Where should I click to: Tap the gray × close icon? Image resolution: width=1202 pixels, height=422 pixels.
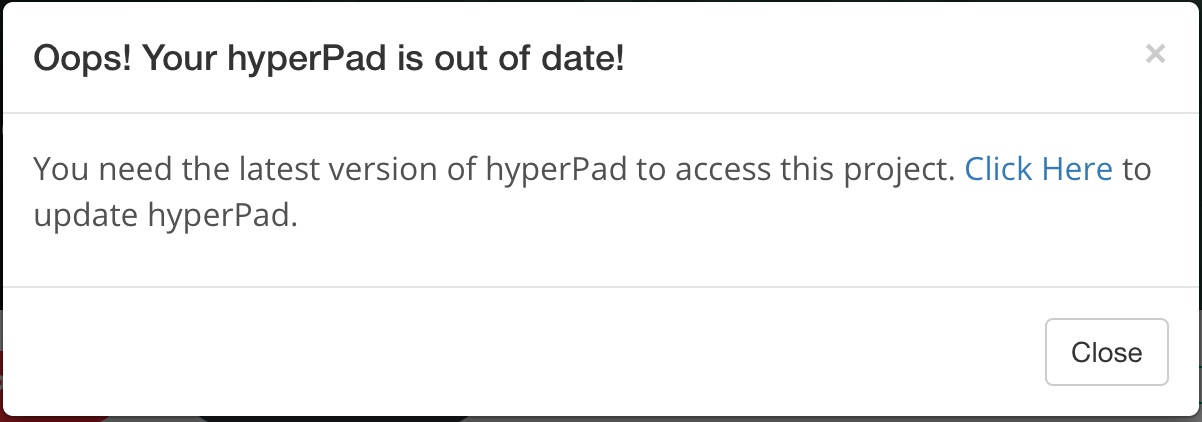pos(1155,54)
